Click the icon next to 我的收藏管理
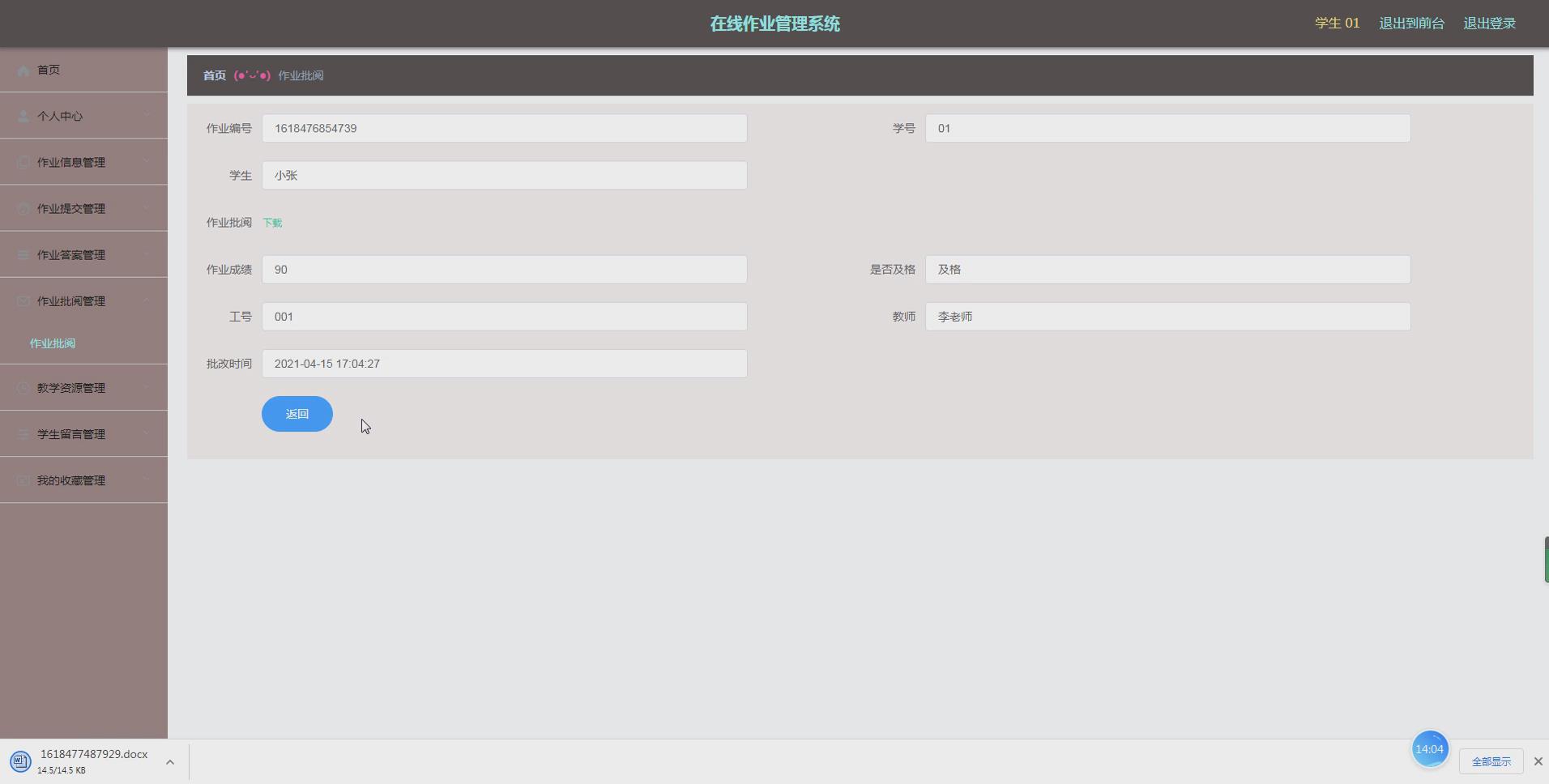This screenshot has width=1549, height=784. [23, 479]
